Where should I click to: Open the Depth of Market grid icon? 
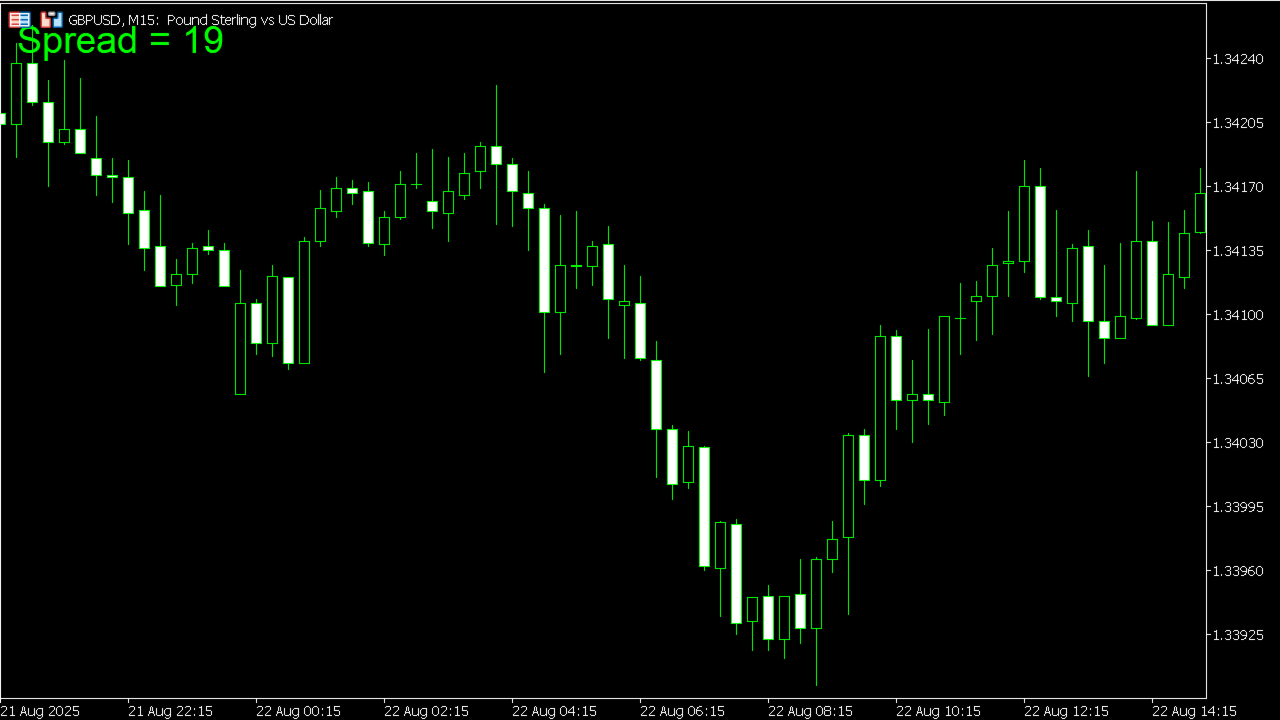tap(19, 19)
